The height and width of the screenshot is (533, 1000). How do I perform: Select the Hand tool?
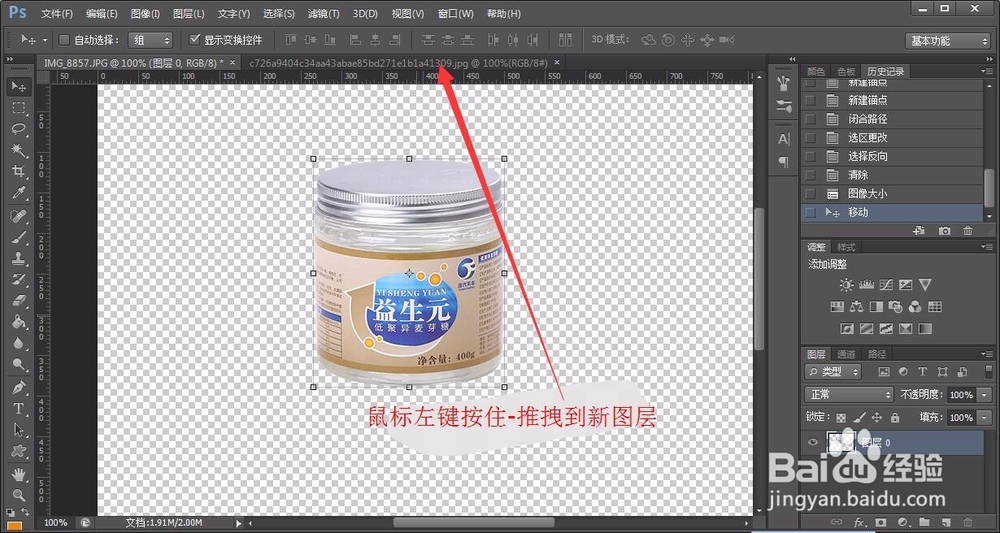[18, 474]
